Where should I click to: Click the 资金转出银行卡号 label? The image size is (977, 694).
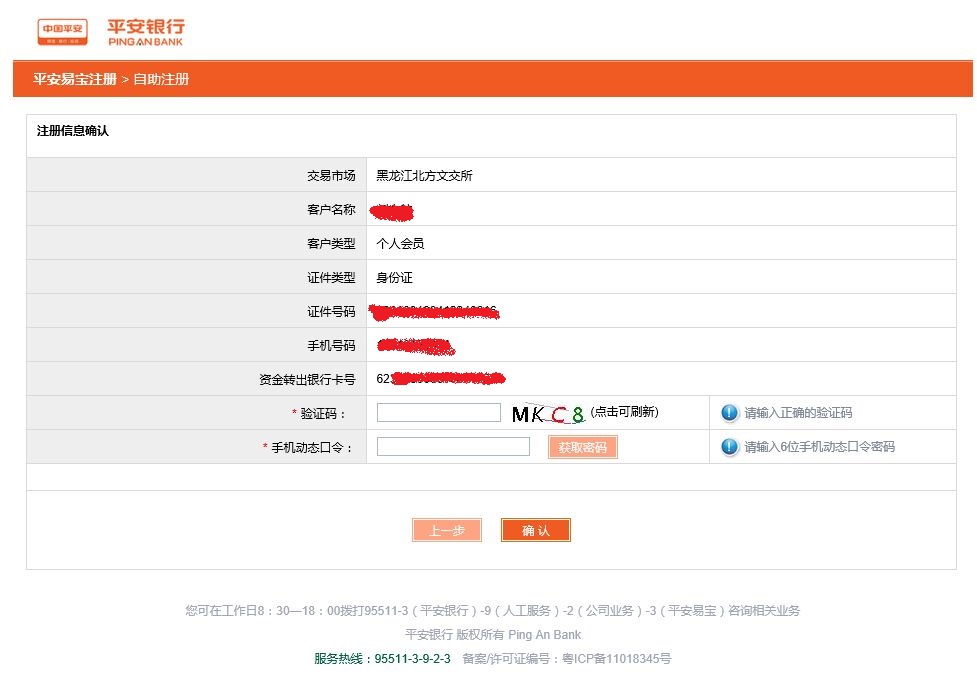307,379
